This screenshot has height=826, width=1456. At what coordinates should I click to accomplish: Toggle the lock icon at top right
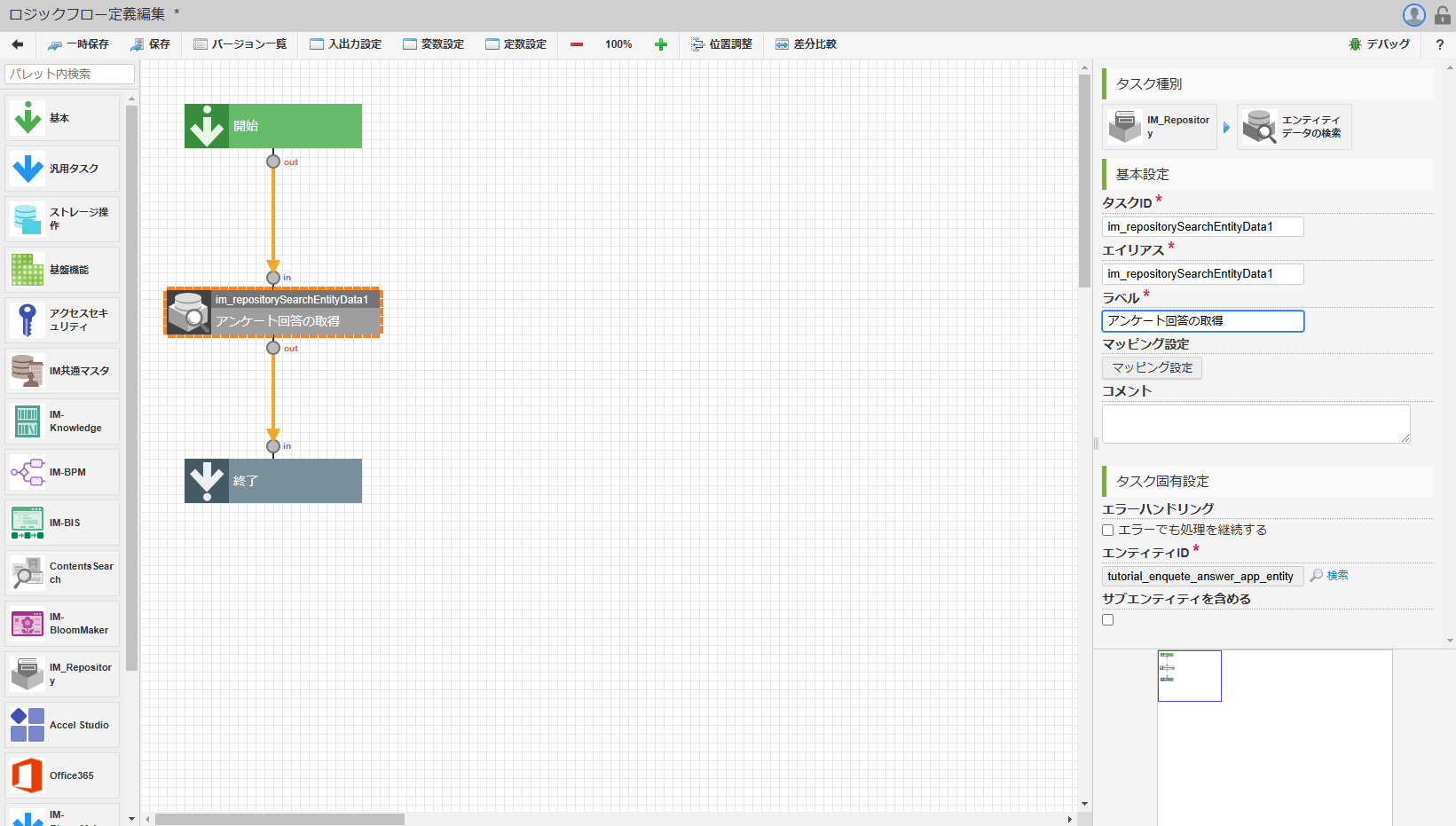point(1441,14)
